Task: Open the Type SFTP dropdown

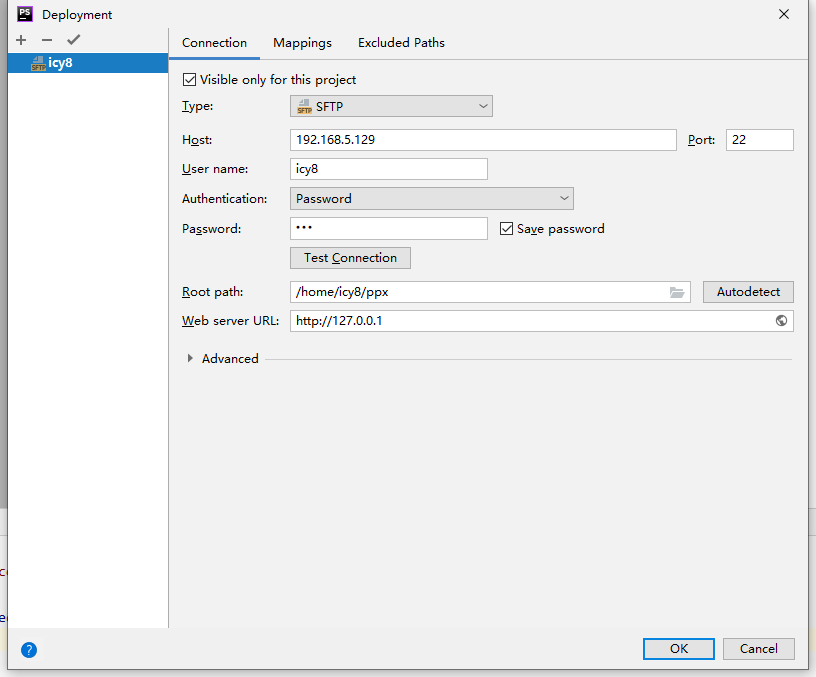Action: (x=391, y=106)
